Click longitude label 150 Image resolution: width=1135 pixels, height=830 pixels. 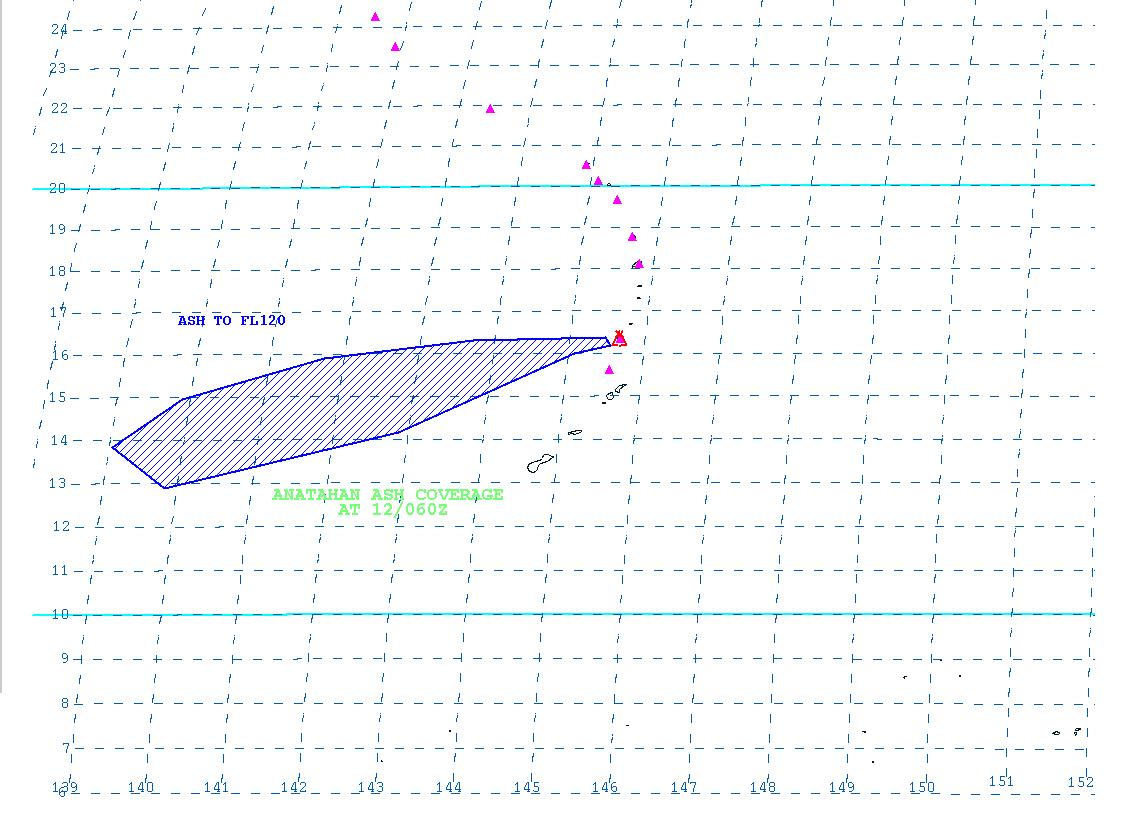pyautogui.click(x=921, y=787)
